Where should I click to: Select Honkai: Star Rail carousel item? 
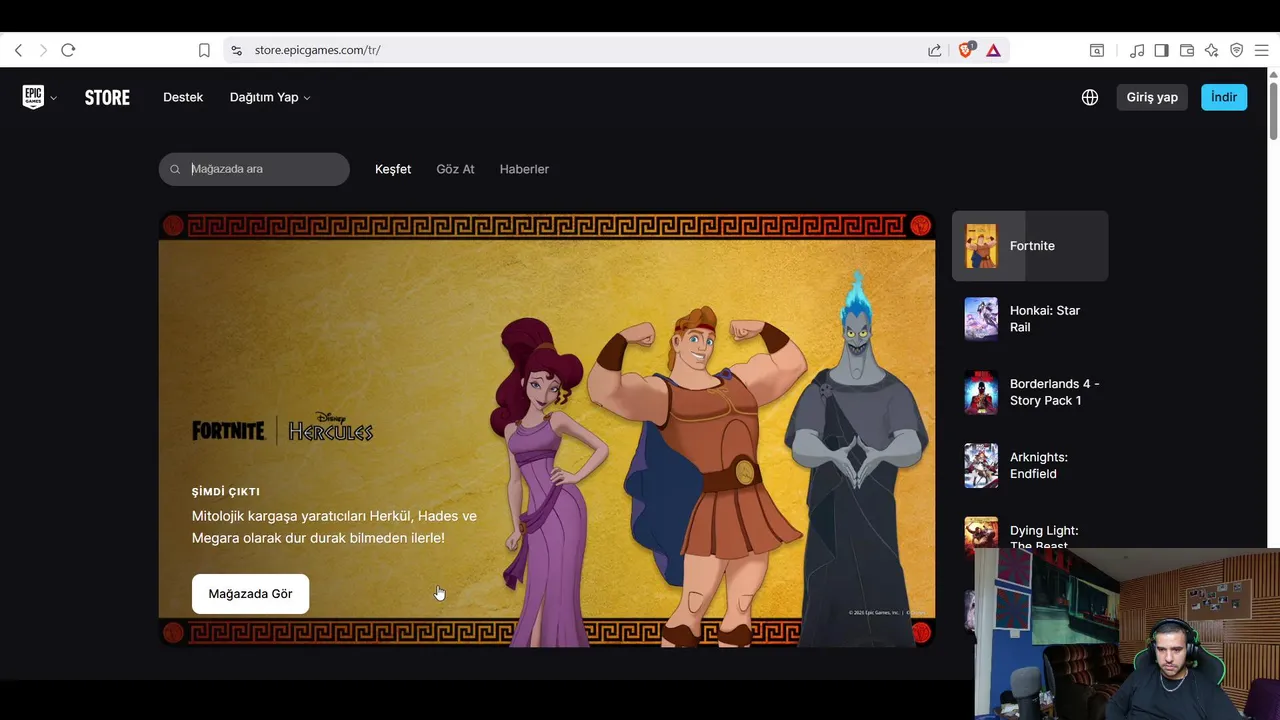[1030, 319]
